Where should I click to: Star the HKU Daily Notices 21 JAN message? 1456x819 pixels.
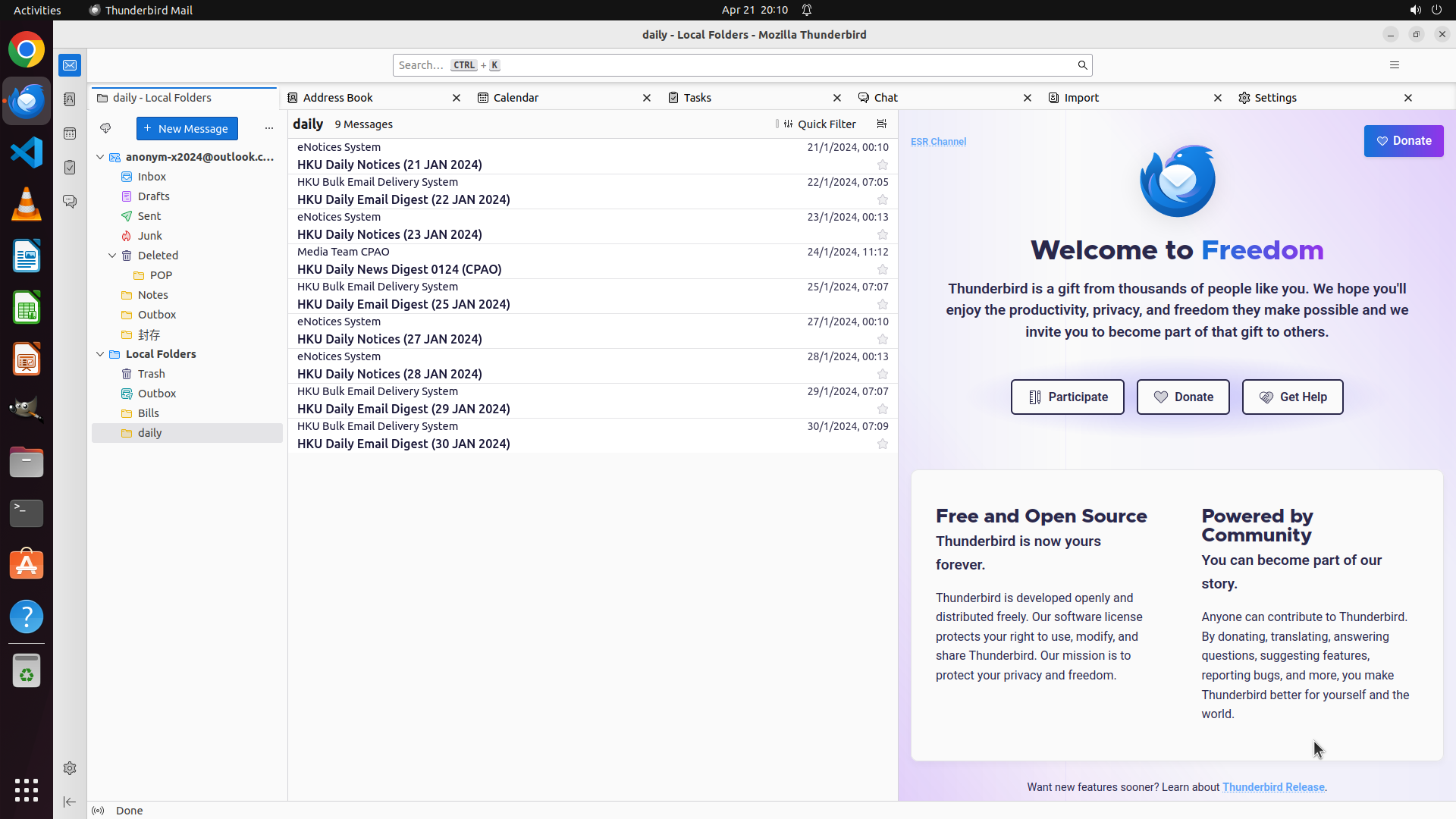[882, 165]
